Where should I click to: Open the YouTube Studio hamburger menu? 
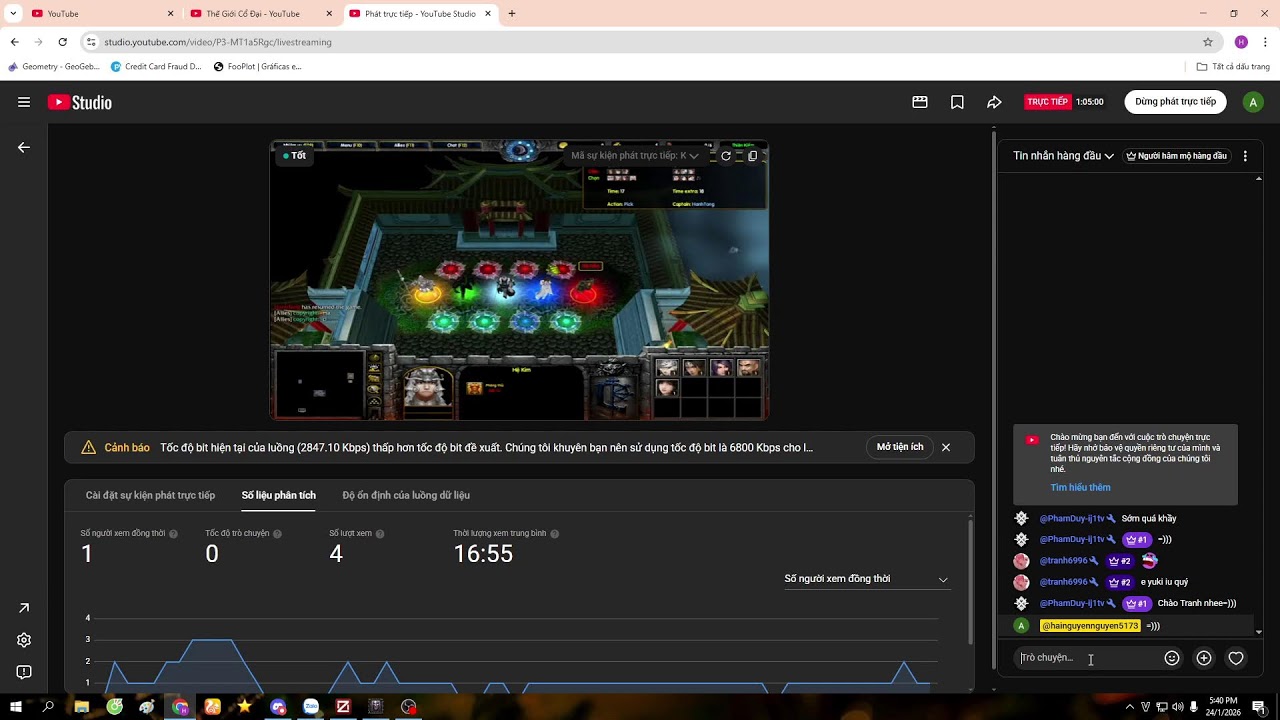(x=24, y=102)
